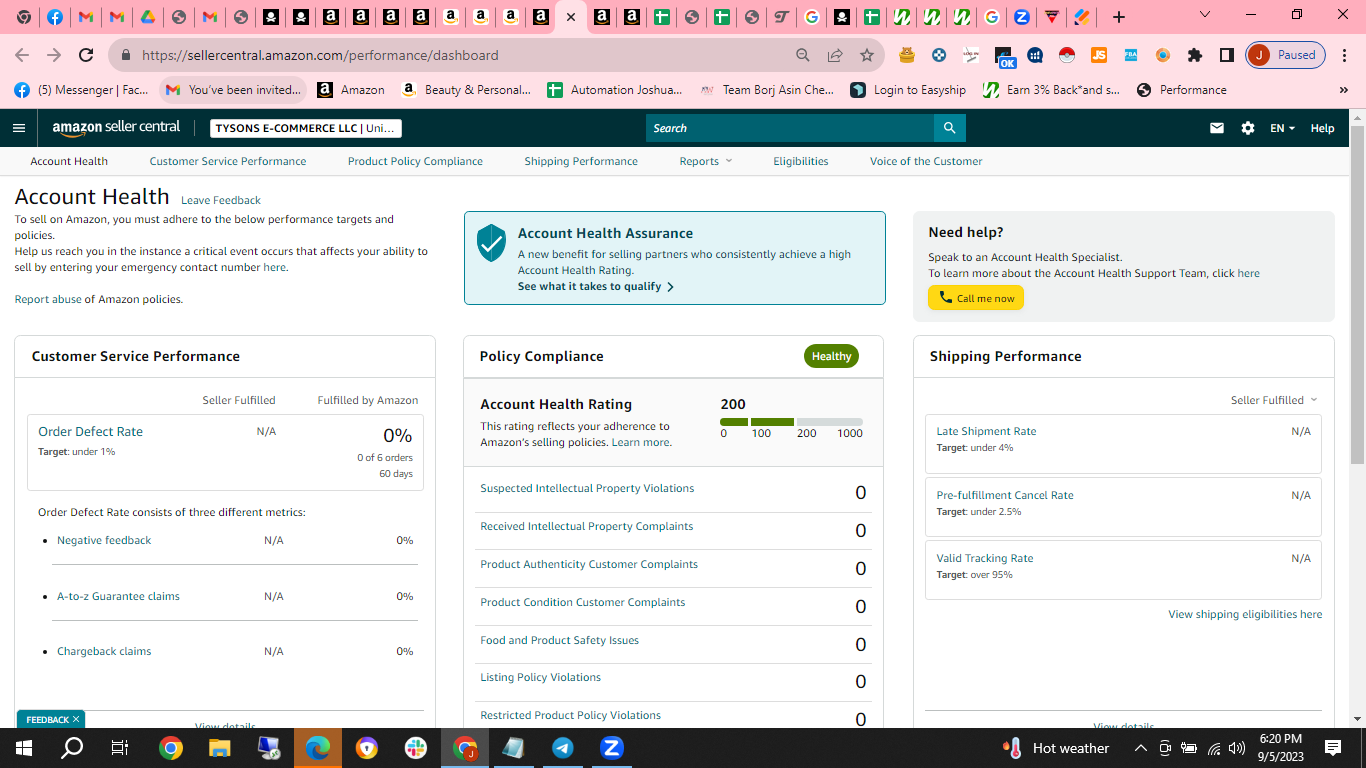
Task: Open the Order Defect Rate link
Action: (x=90, y=431)
